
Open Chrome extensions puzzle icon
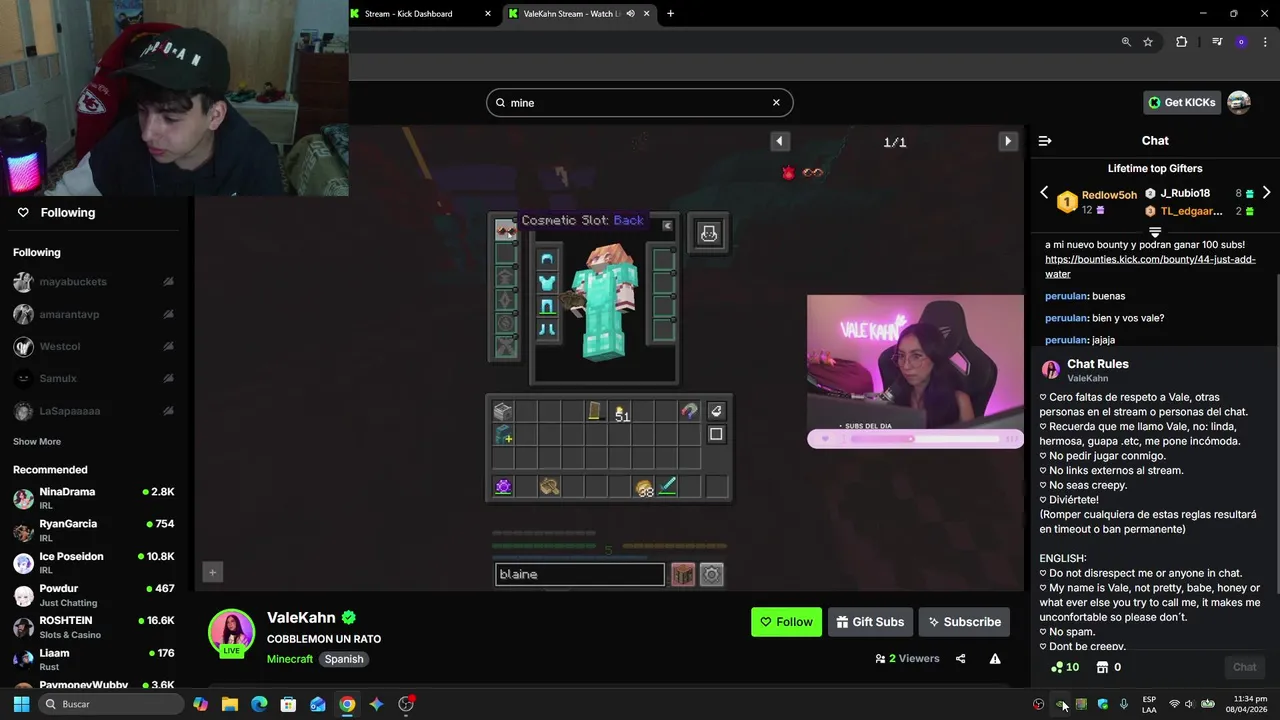point(1182,42)
